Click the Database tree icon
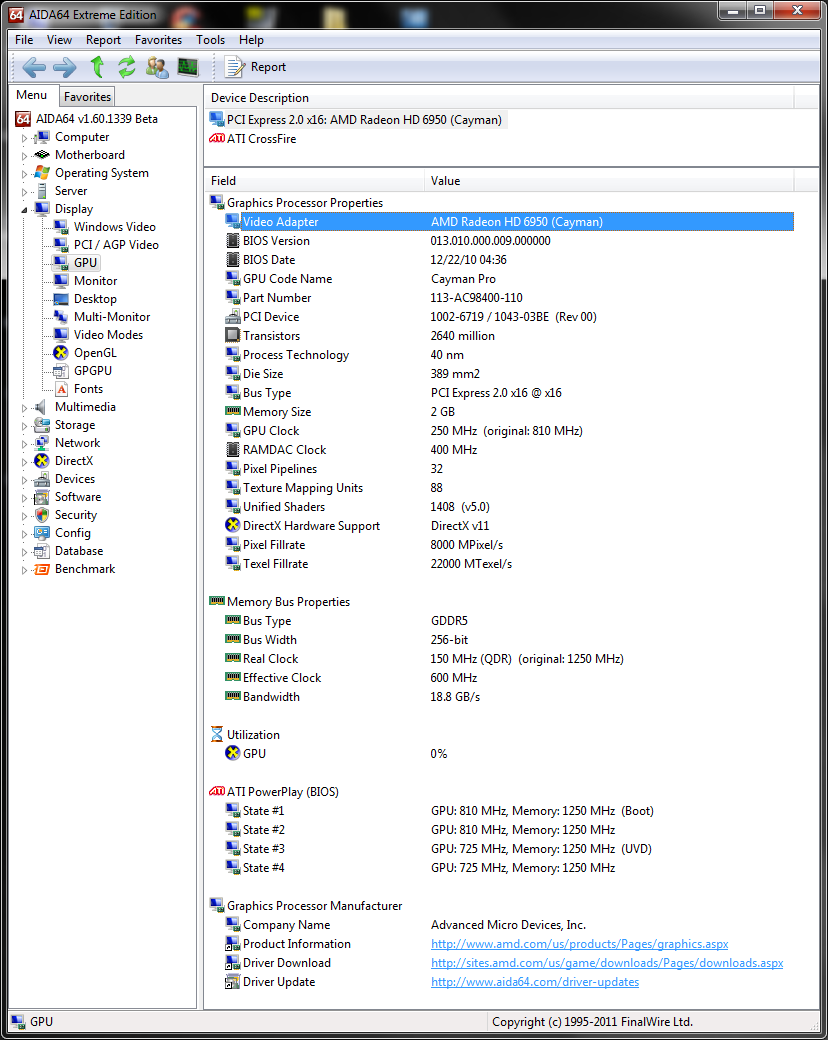Screen dimensions: 828x1040 point(42,551)
